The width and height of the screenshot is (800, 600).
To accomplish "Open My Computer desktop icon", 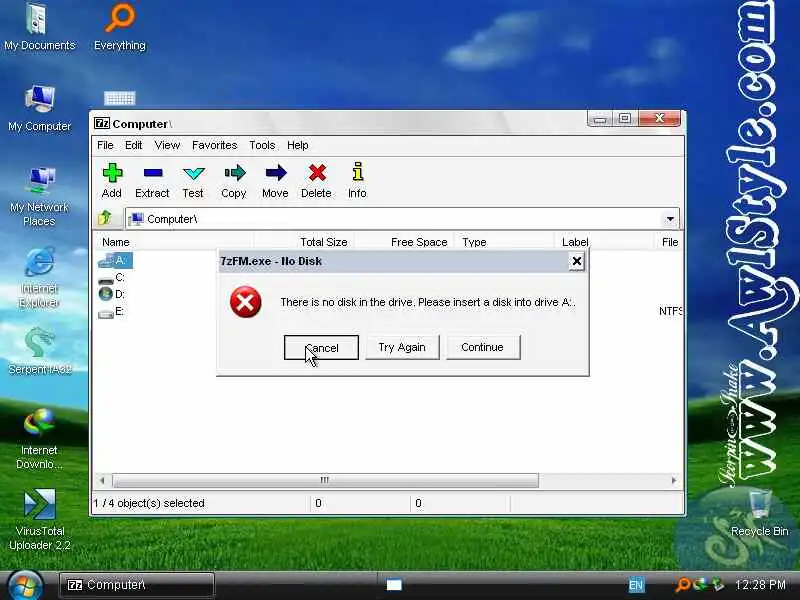I will [39, 108].
